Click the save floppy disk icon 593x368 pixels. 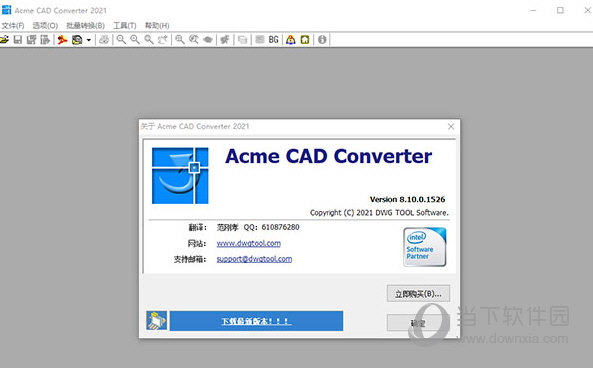click(18, 39)
